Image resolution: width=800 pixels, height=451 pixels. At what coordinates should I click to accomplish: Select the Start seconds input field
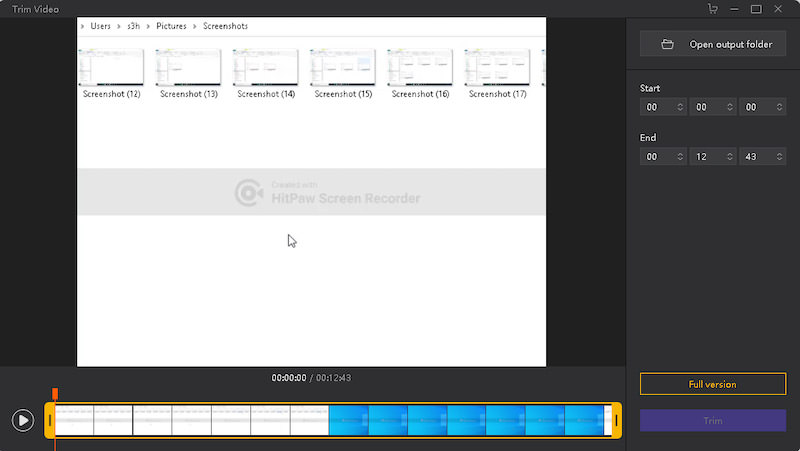point(762,107)
